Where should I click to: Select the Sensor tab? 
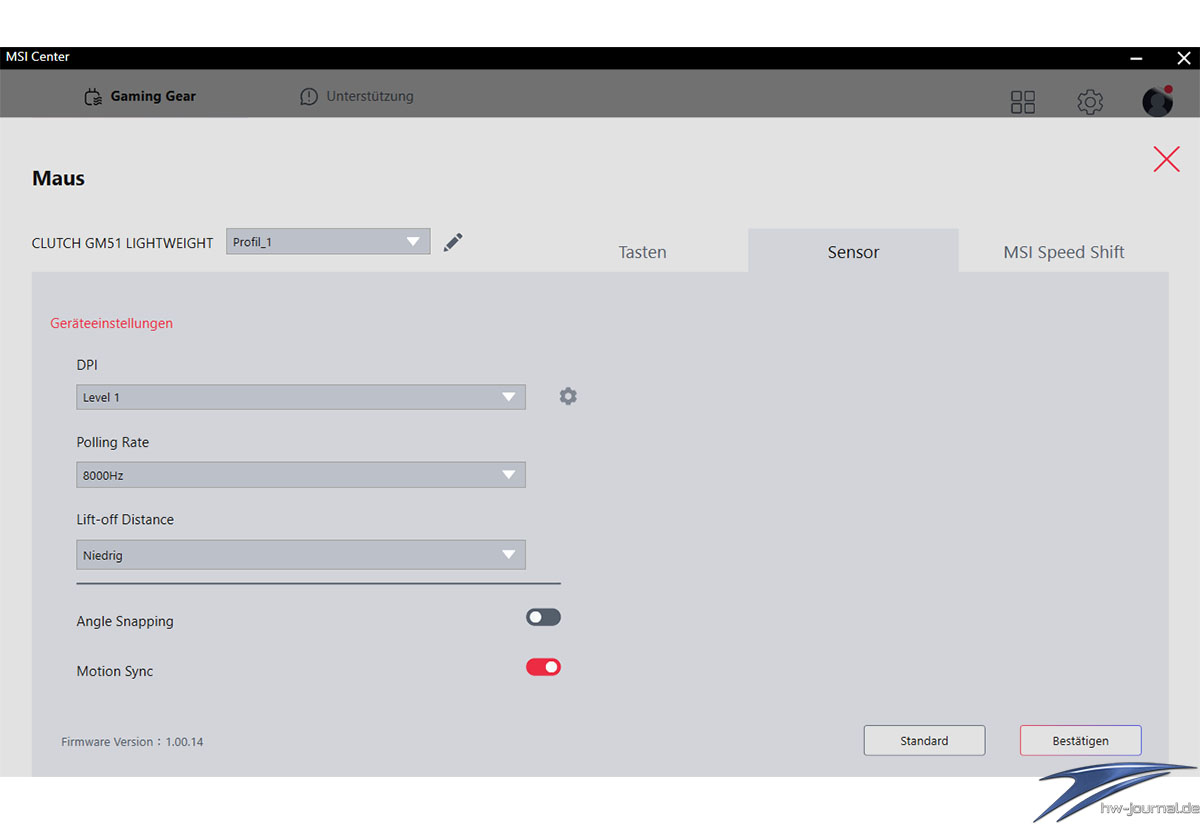click(853, 251)
